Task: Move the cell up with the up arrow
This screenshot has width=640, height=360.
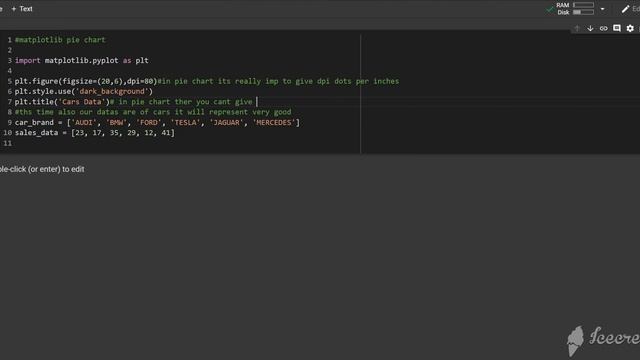Action: pos(577,28)
